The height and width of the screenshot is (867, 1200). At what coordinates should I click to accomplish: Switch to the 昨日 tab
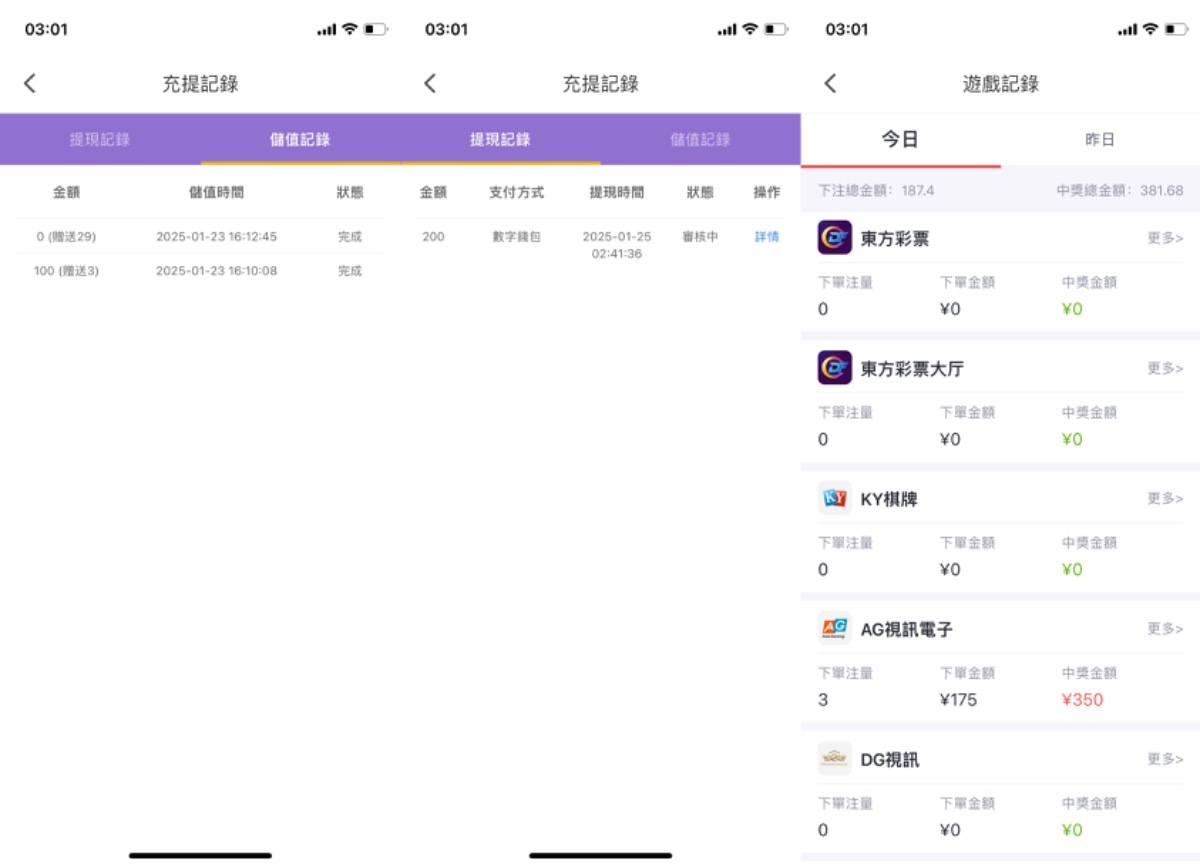coord(1100,140)
